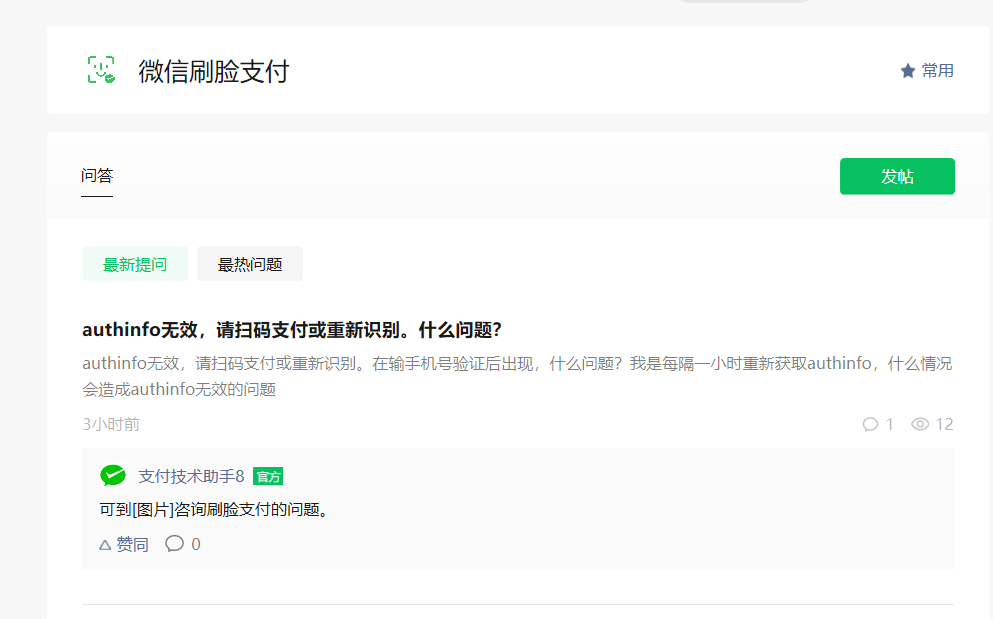Image resolution: width=993 pixels, height=619 pixels.
Task: Click the 常用 label
Action: pos(938,70)
